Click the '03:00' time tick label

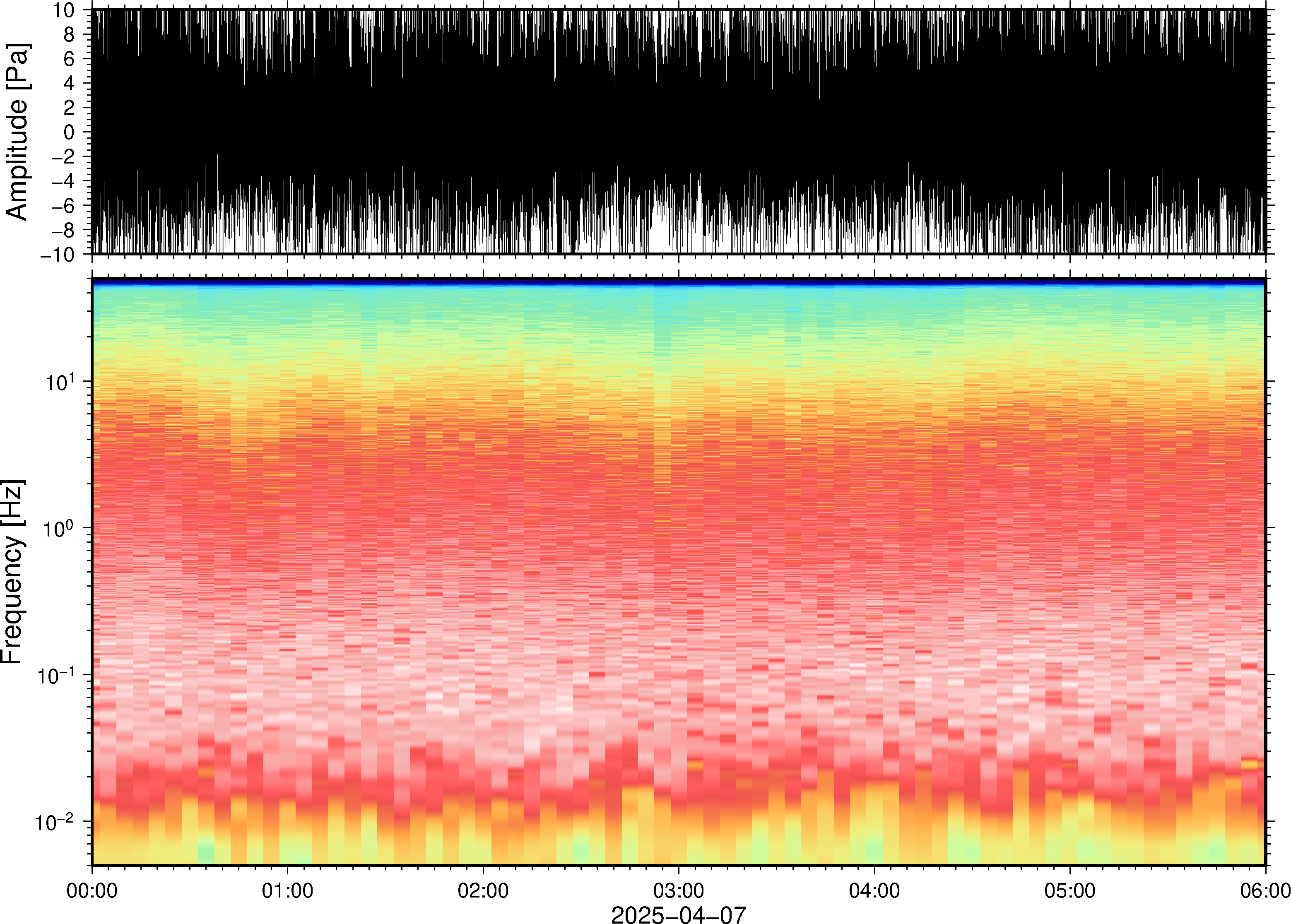pos(679,890)
